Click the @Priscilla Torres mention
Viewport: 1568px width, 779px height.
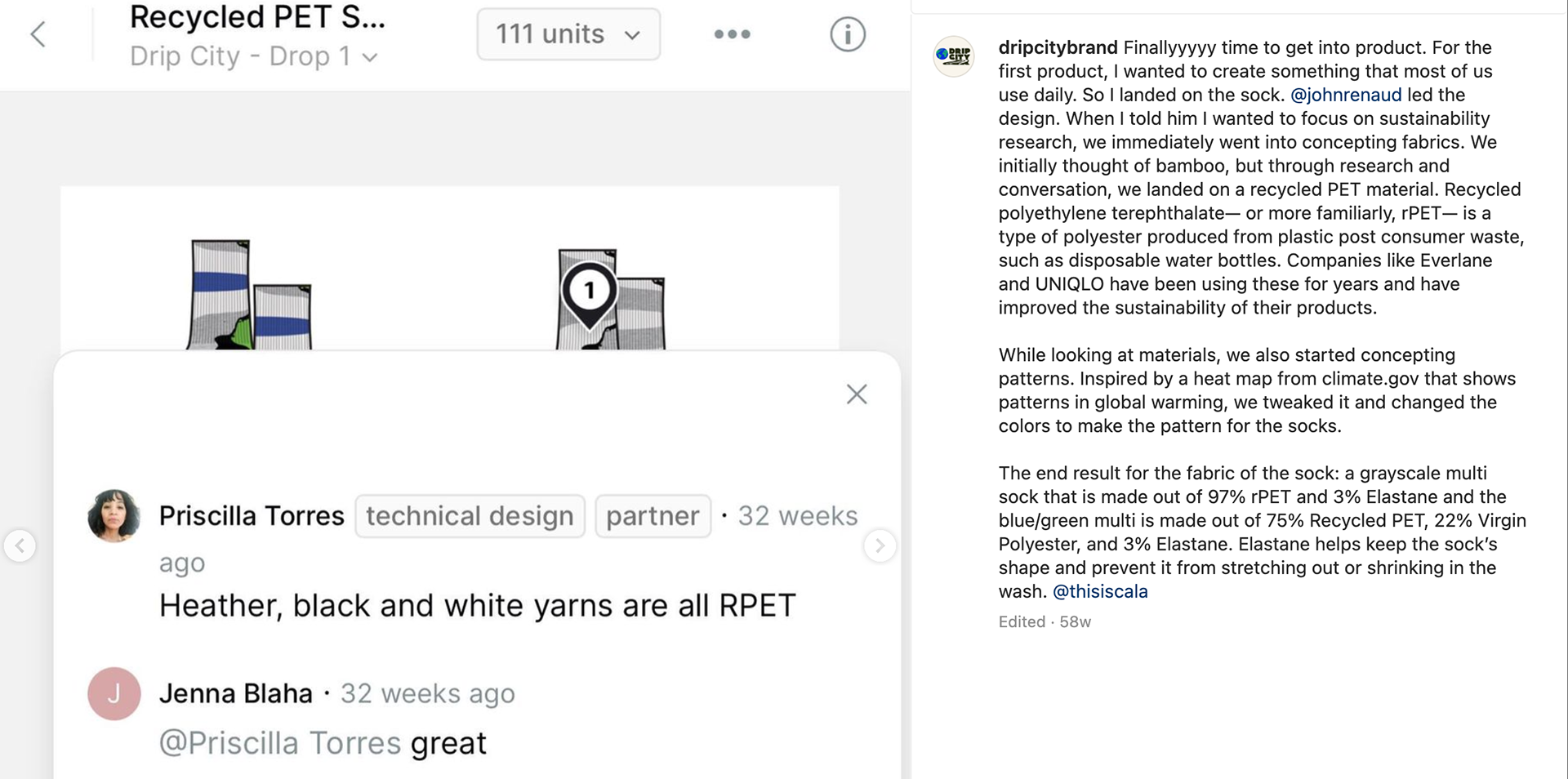coord(280,743)
